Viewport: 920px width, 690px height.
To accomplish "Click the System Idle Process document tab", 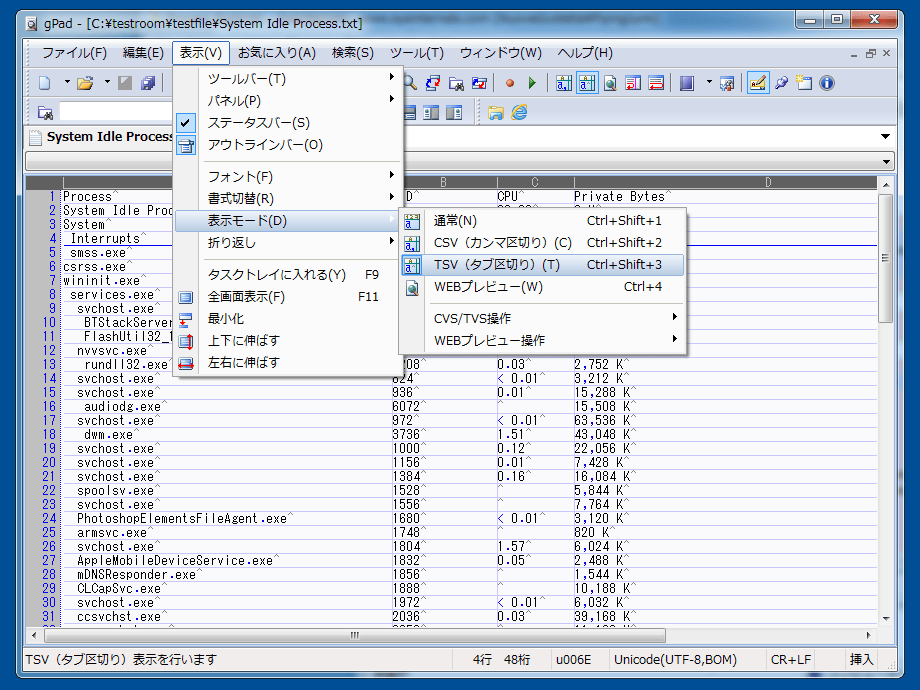I will click(100, 137).
